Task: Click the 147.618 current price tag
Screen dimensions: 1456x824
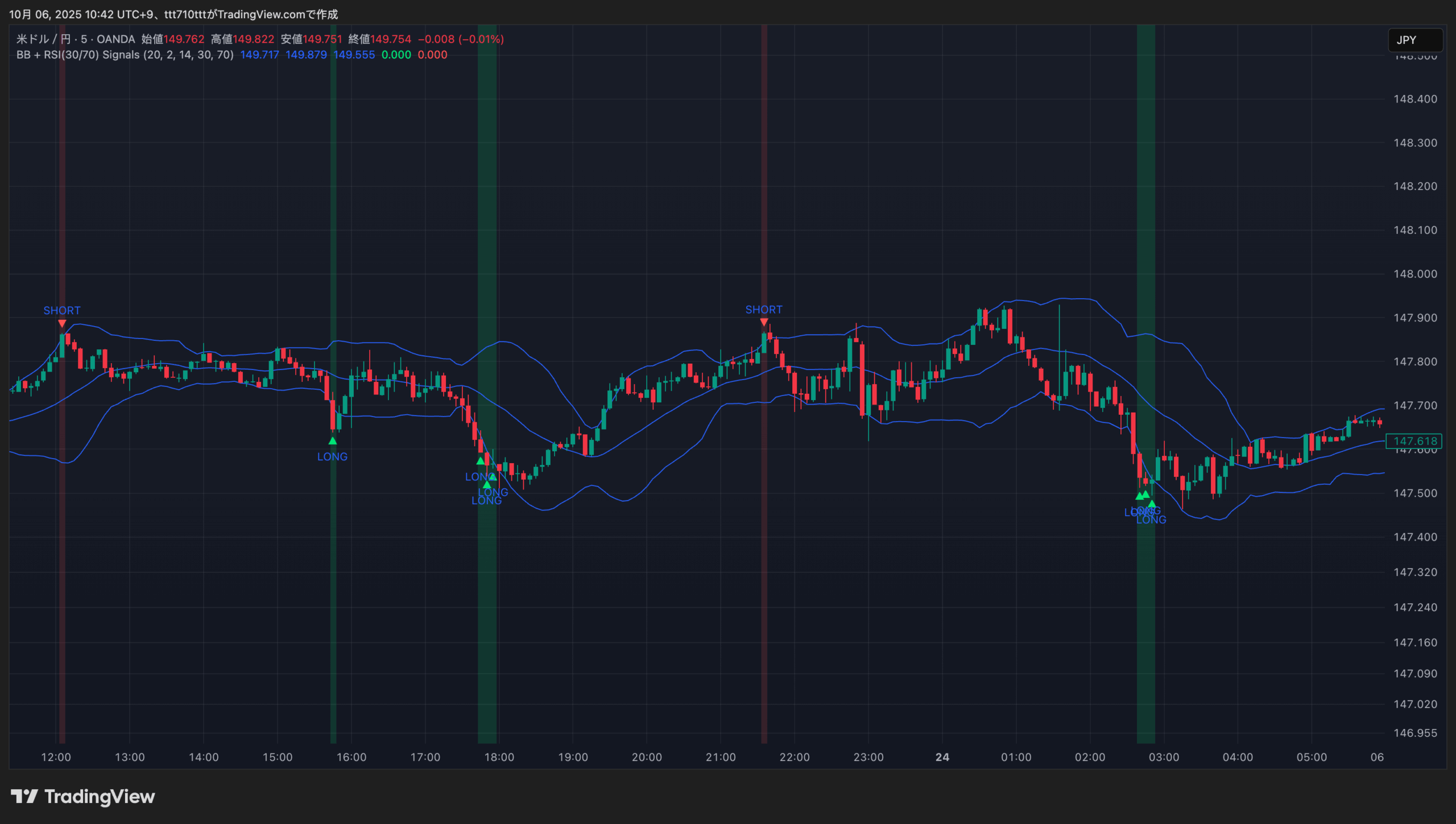Action: click(x=1414, y=441)
